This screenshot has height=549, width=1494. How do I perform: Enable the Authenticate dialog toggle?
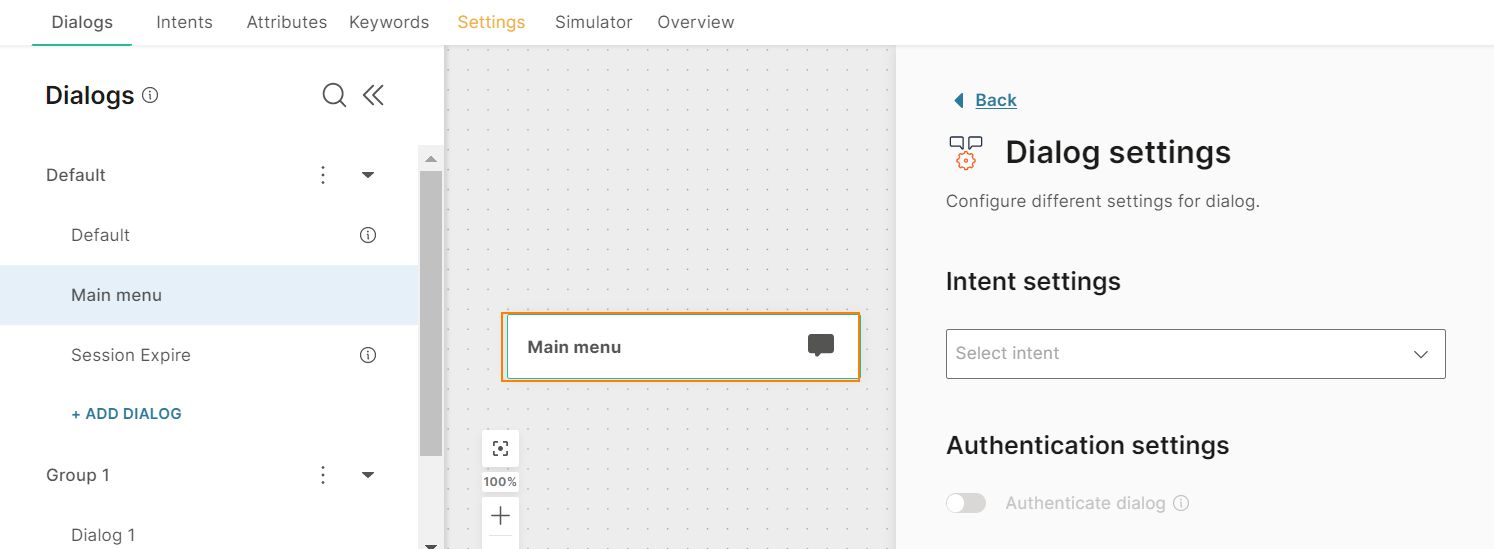tap(966, 503)
